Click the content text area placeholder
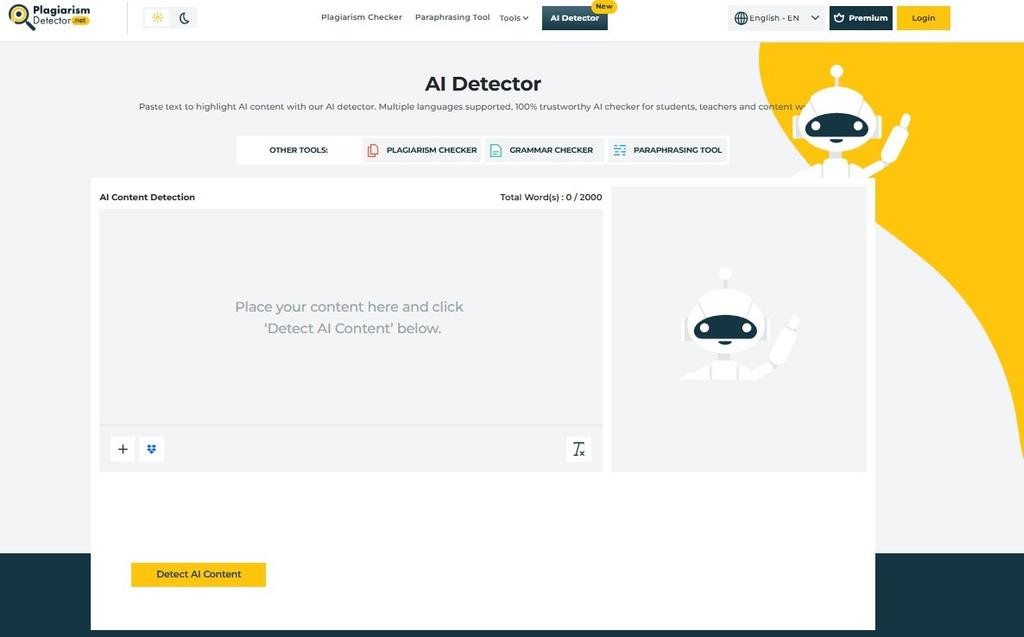Viewport: 1024px width, 637px height. click(x=351, y=318)
